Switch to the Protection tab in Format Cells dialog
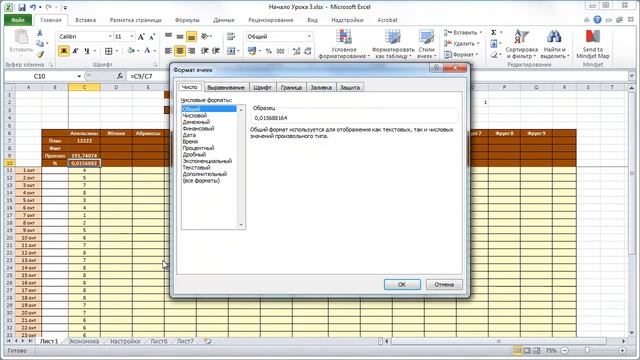 (350, 87)
